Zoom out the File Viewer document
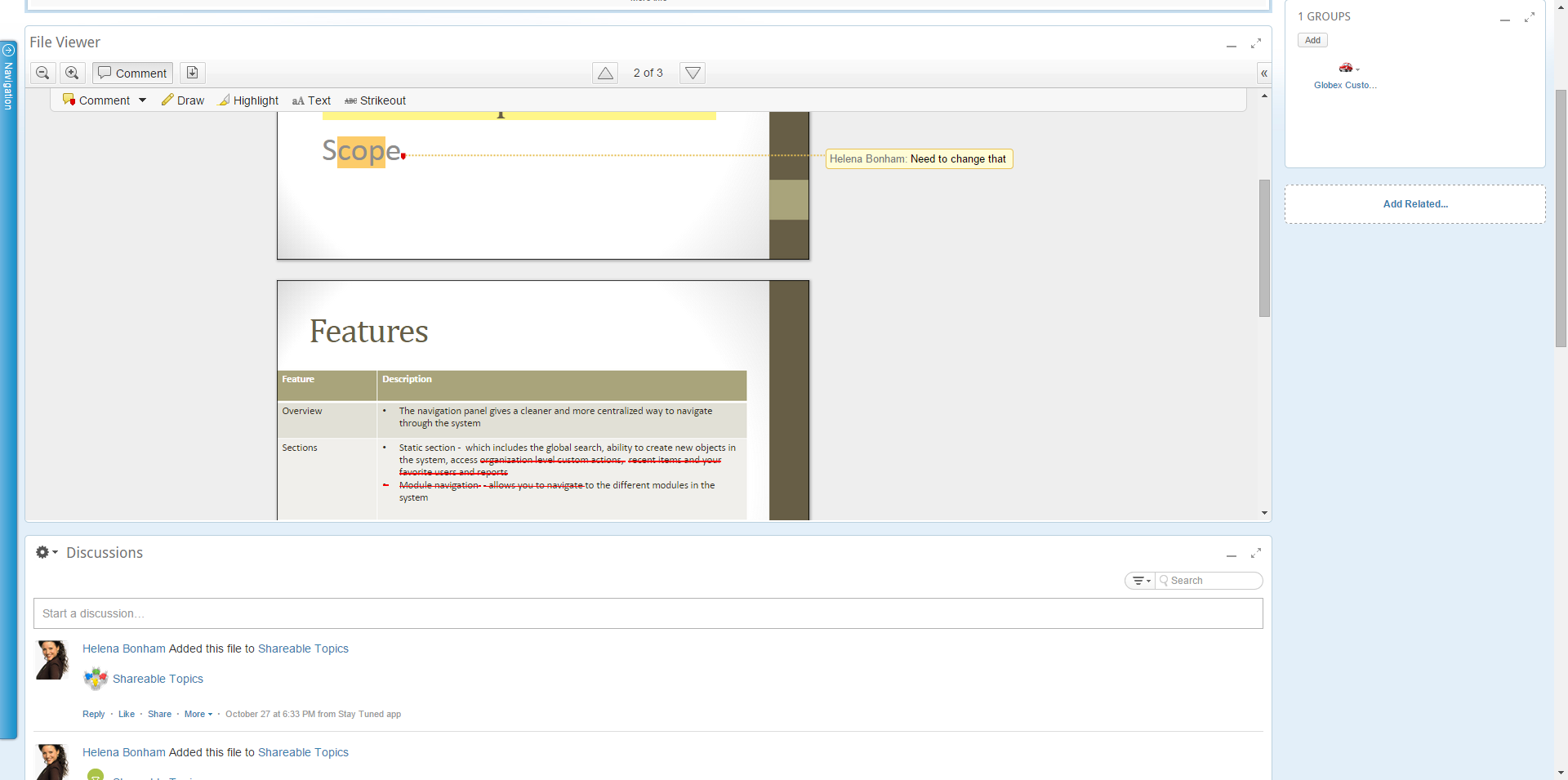The image size is (1568, 780). [x=43, y=73]
